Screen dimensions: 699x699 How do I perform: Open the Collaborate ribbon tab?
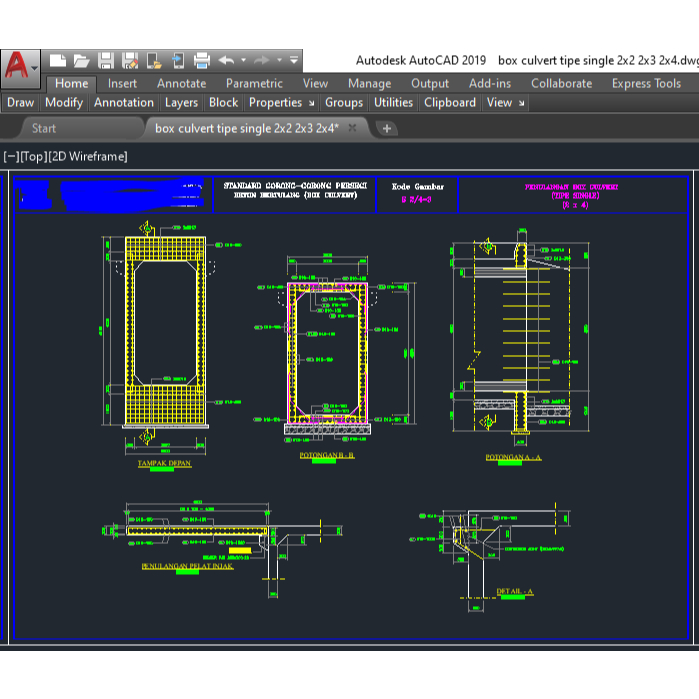pos(562,84)
